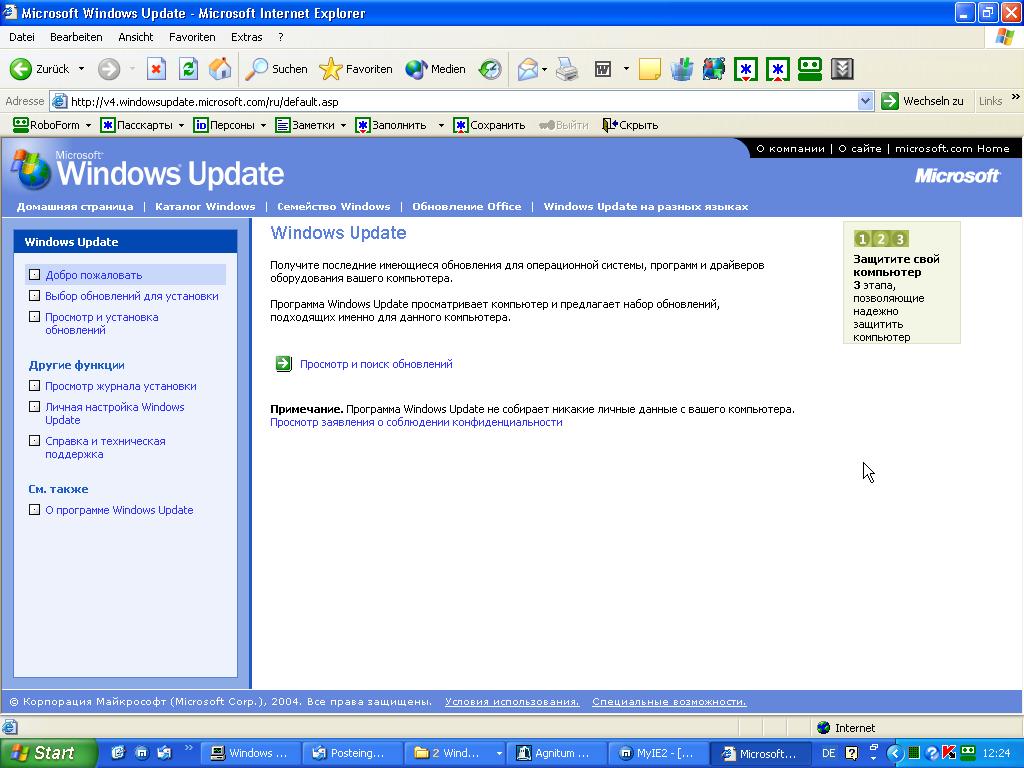1024x768 pixels.
Task: Open the Favoriten star toolbar button
Action: pos(356,69)
